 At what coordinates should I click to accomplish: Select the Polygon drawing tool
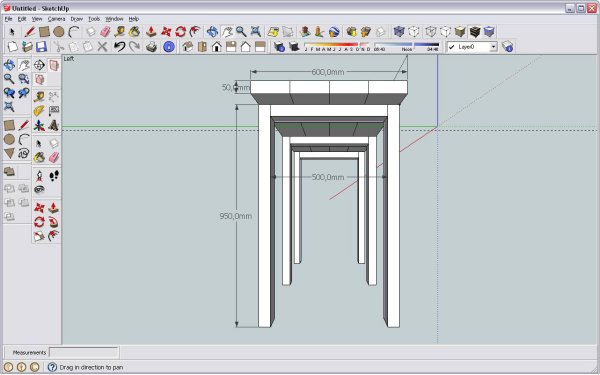pos(9,154)
